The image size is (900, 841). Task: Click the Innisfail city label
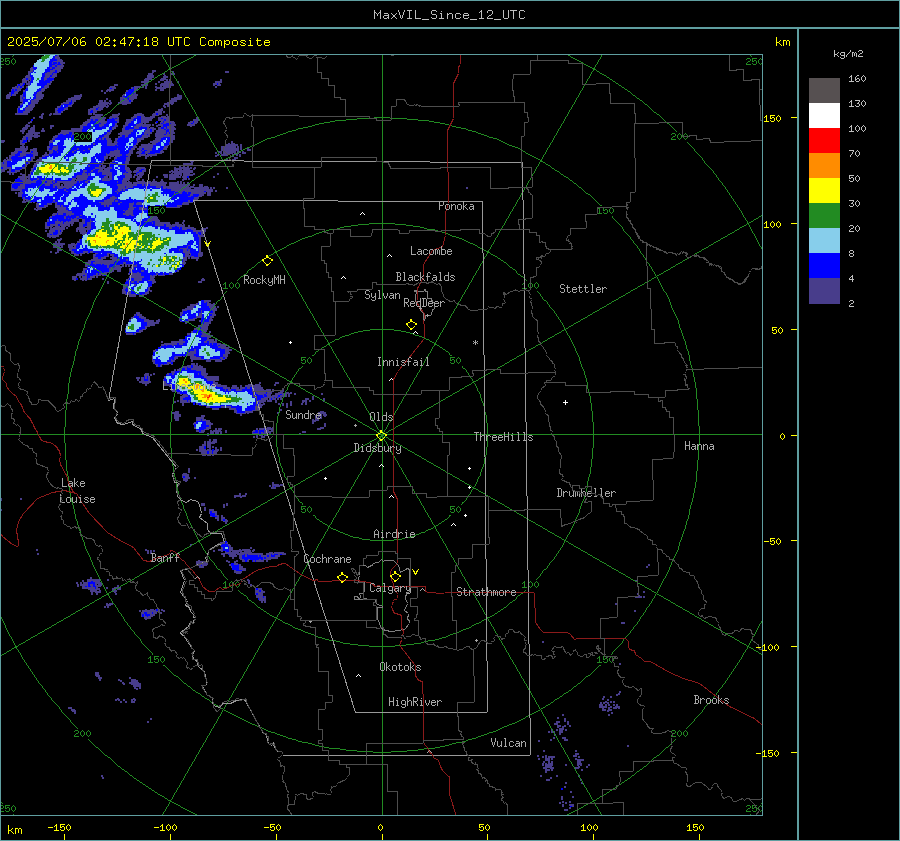coord(403,362)
